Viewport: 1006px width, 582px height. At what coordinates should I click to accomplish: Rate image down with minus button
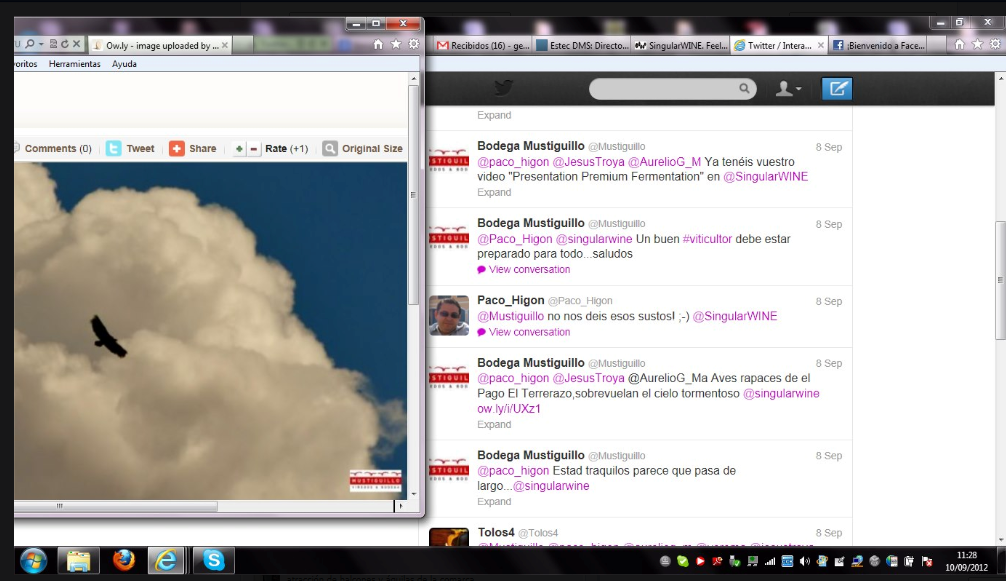(254, 149)
